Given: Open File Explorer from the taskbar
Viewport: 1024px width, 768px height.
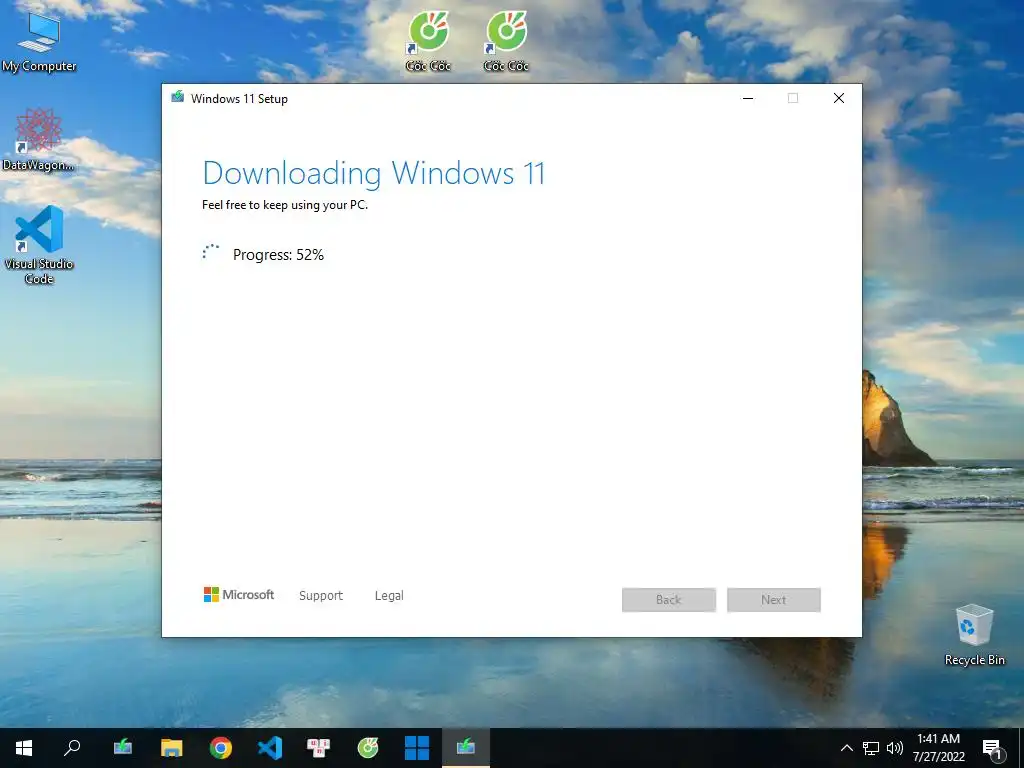Looking at the screenshot, I should [172, 748].
